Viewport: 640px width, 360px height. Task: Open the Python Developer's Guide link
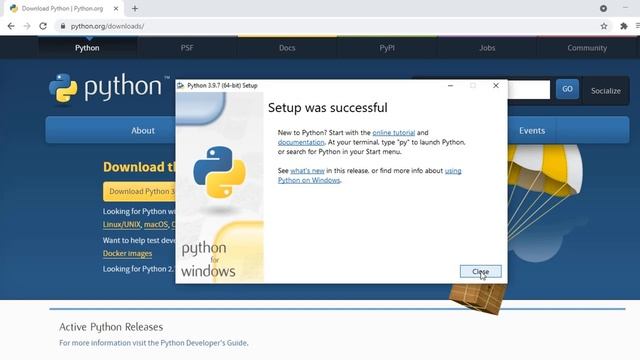click(204, 343)
